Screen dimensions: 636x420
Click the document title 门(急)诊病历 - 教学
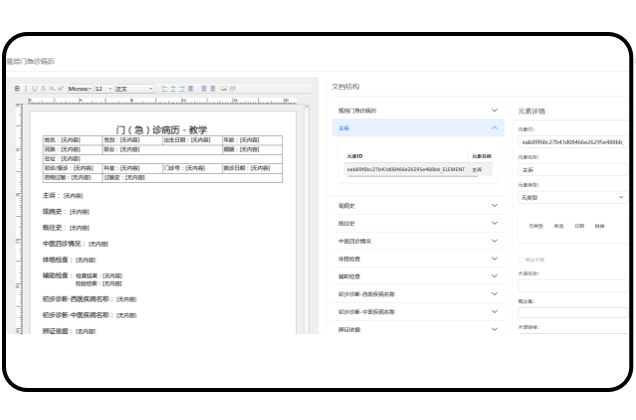pyautogui.click(x=161, y=130)
